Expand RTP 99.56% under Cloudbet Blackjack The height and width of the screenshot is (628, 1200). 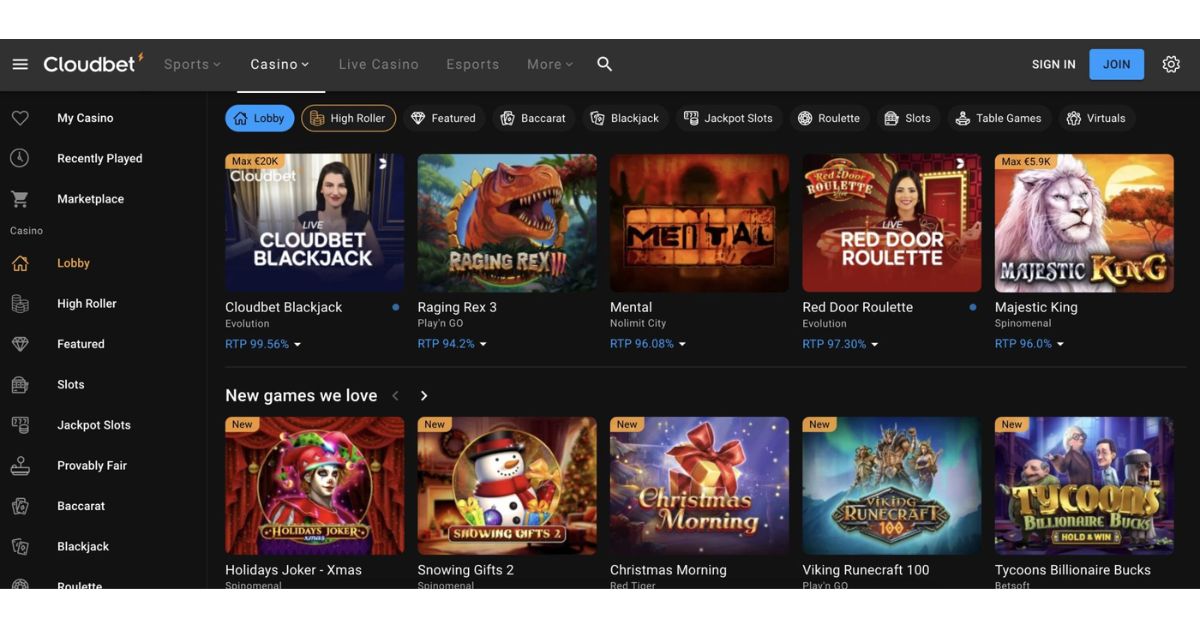[263, 344]
